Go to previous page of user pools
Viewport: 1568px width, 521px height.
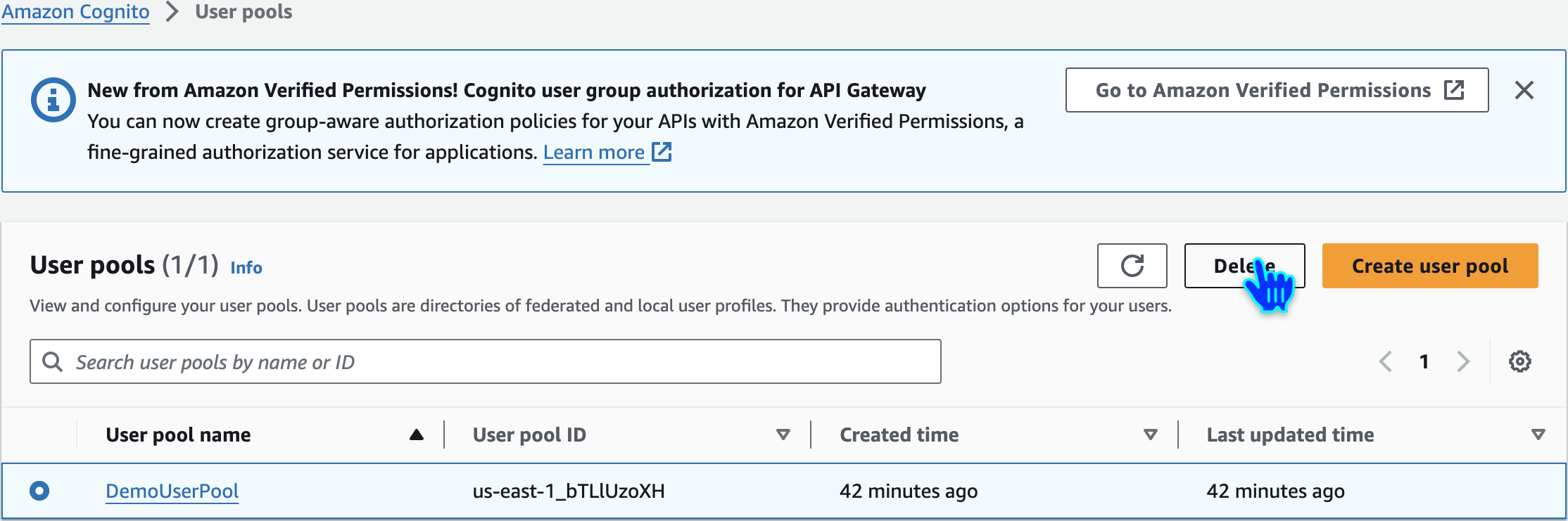pos(1385,361)
